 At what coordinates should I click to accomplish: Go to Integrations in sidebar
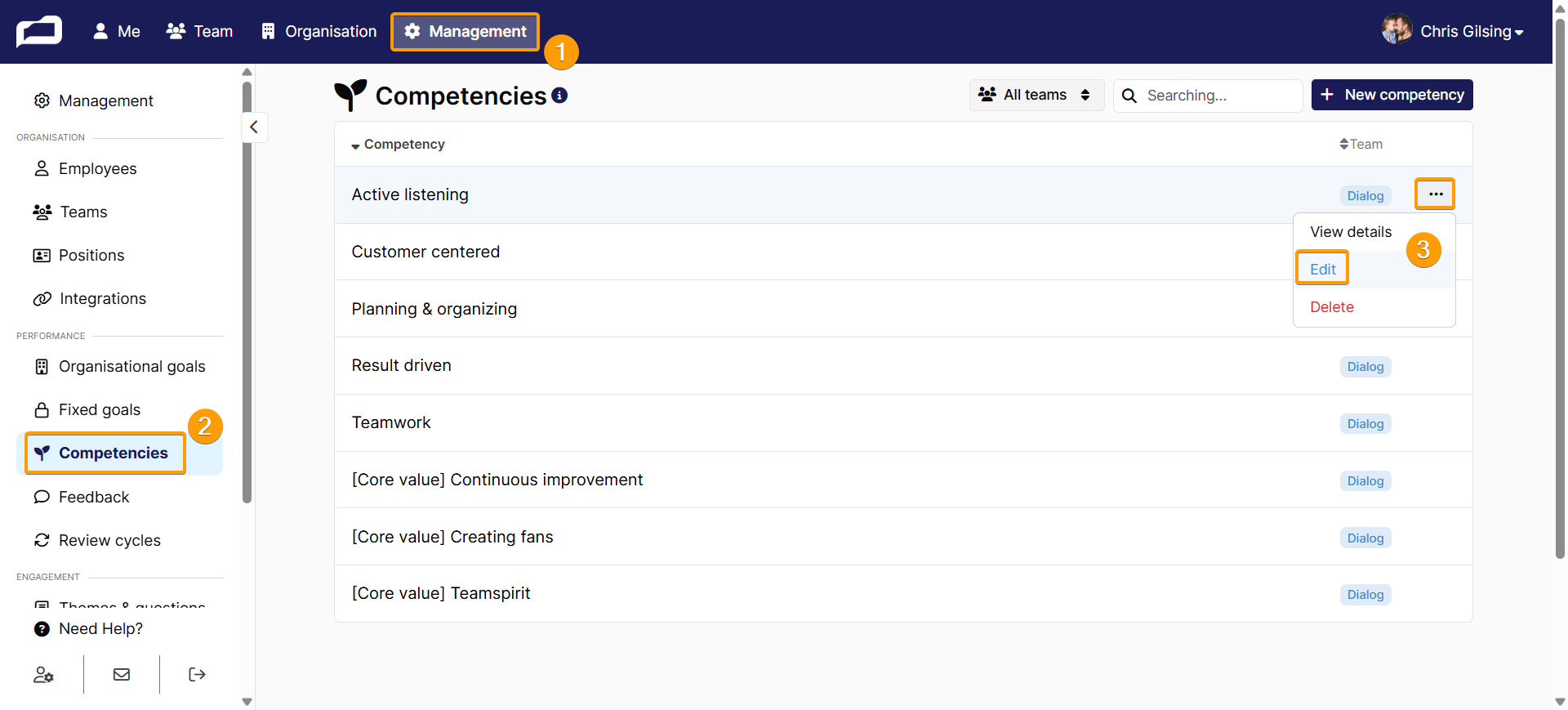pyautogui.click(x=90, y=298)
